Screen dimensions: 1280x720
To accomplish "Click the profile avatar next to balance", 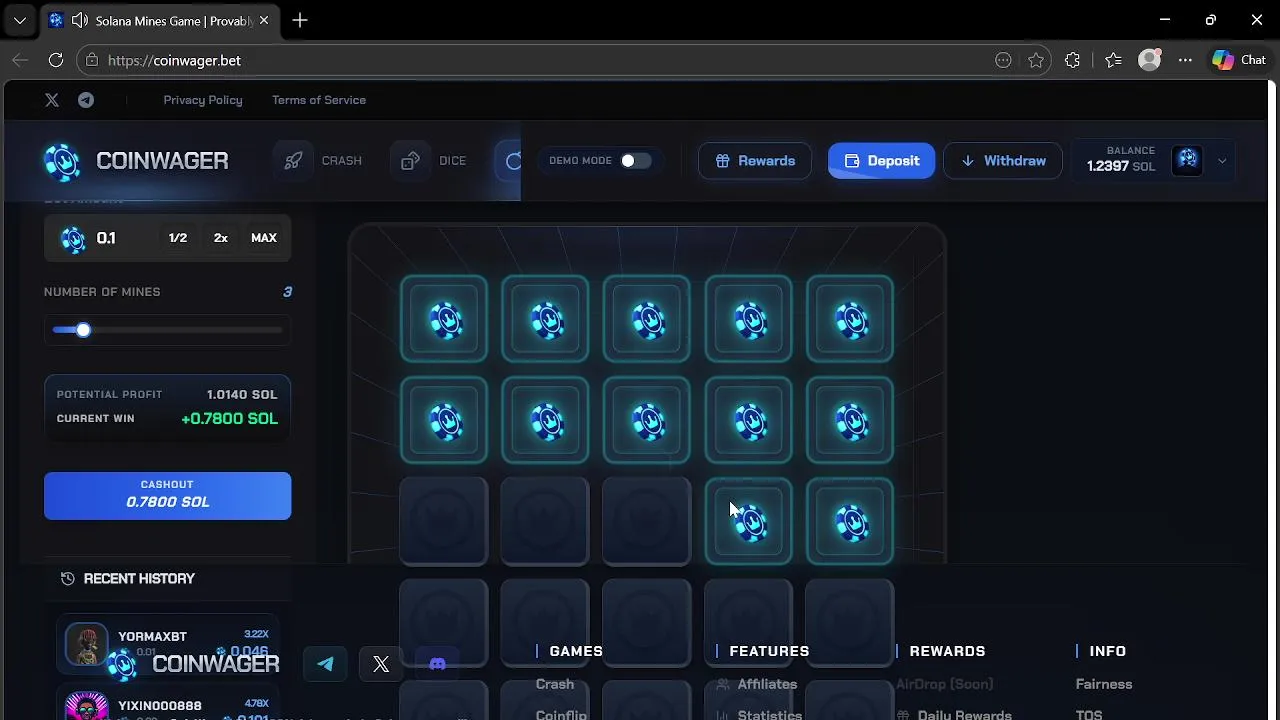I will (x=1187, y=160).
